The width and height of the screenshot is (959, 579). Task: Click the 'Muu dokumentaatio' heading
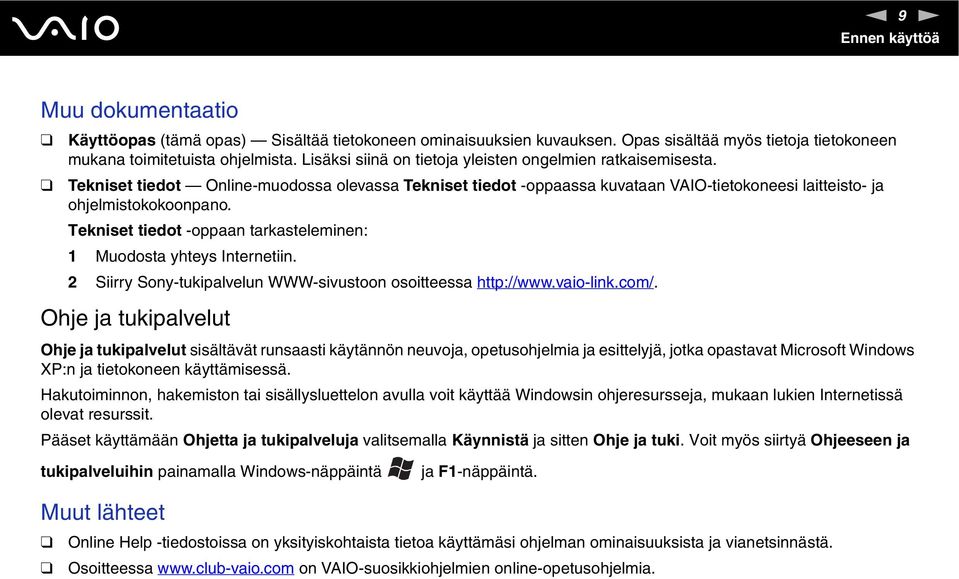139,110
